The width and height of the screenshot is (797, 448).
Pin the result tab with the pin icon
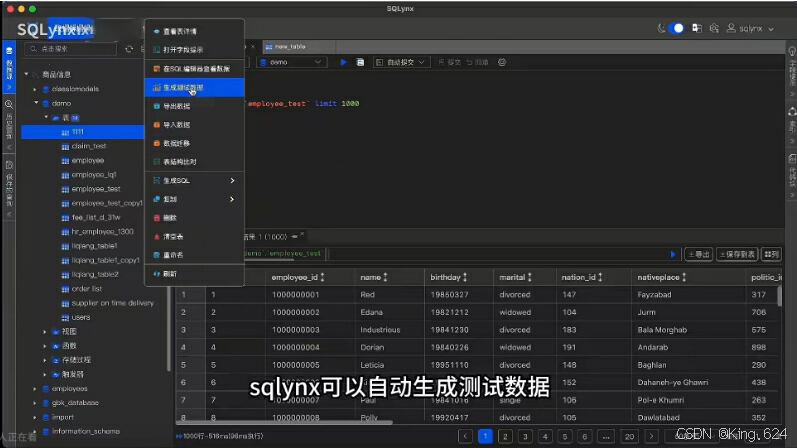(294, 236)
